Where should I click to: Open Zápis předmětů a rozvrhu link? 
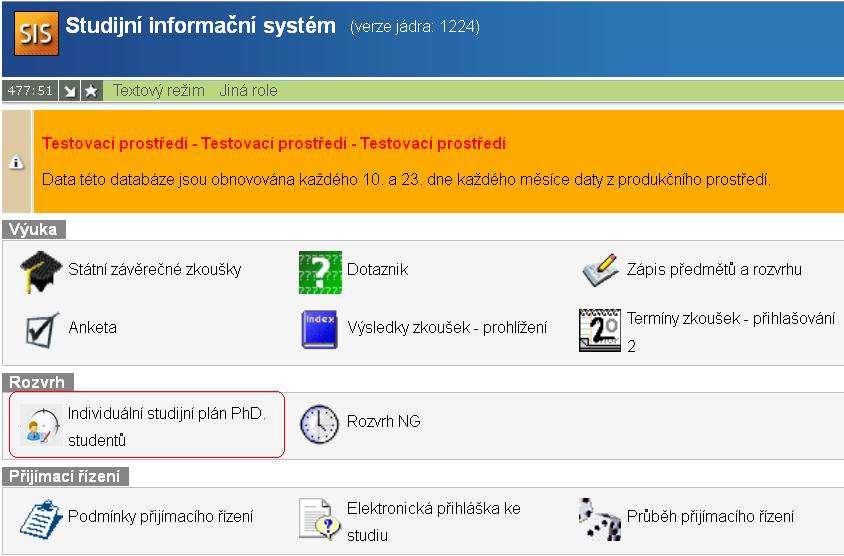(714, 269)
